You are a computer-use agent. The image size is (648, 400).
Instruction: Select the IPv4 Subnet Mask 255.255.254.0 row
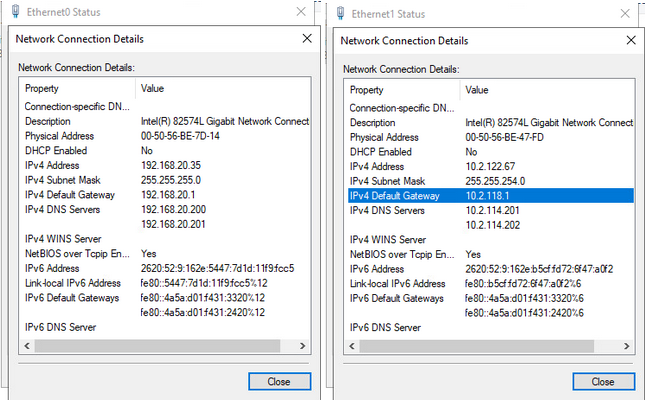(x=490, y=181)
